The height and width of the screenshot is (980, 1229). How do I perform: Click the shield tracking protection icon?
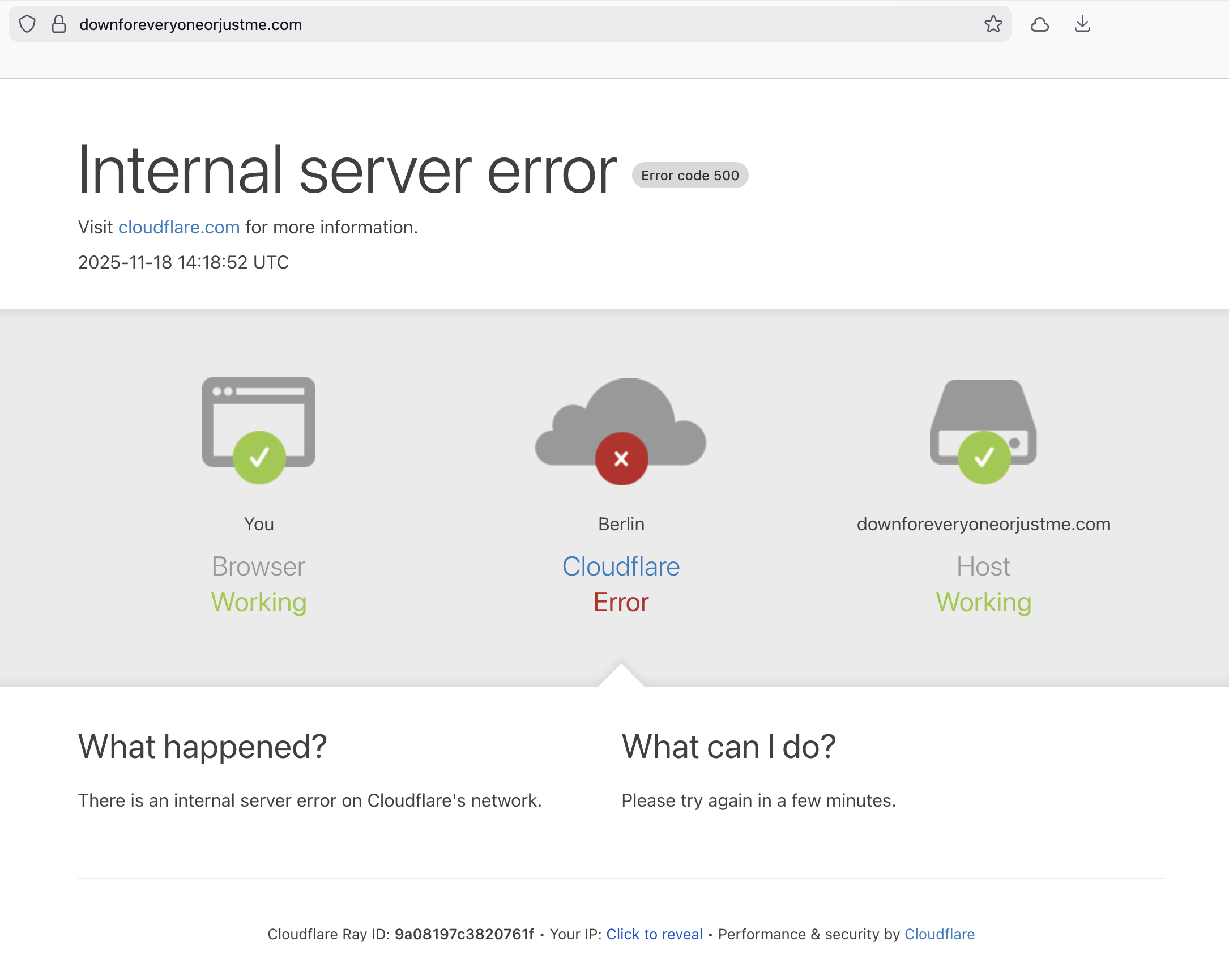(x=27, y=24)
